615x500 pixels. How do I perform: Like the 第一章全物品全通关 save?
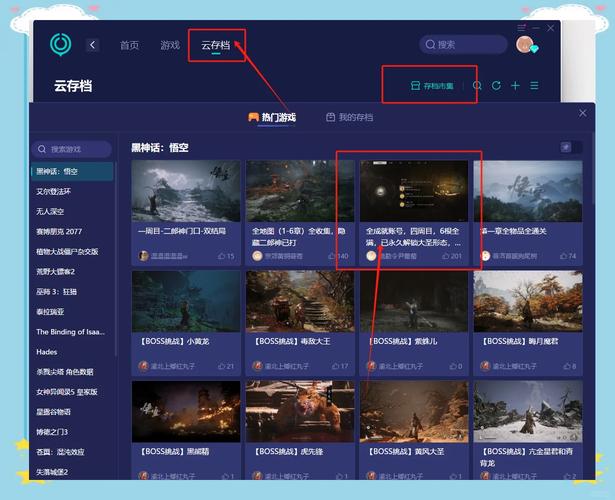[564, 256]
